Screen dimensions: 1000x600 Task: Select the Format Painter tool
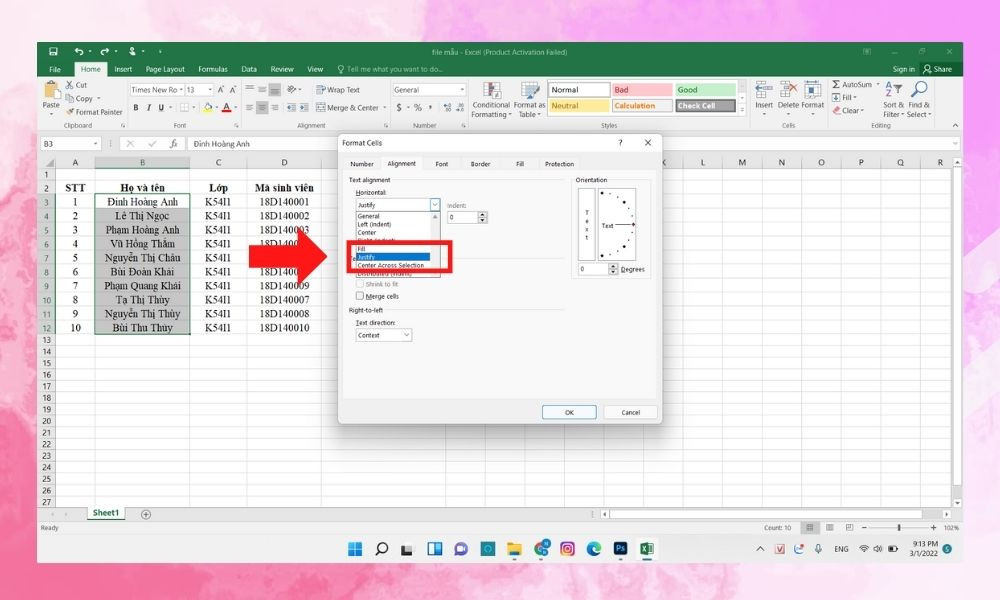(97, 112)
